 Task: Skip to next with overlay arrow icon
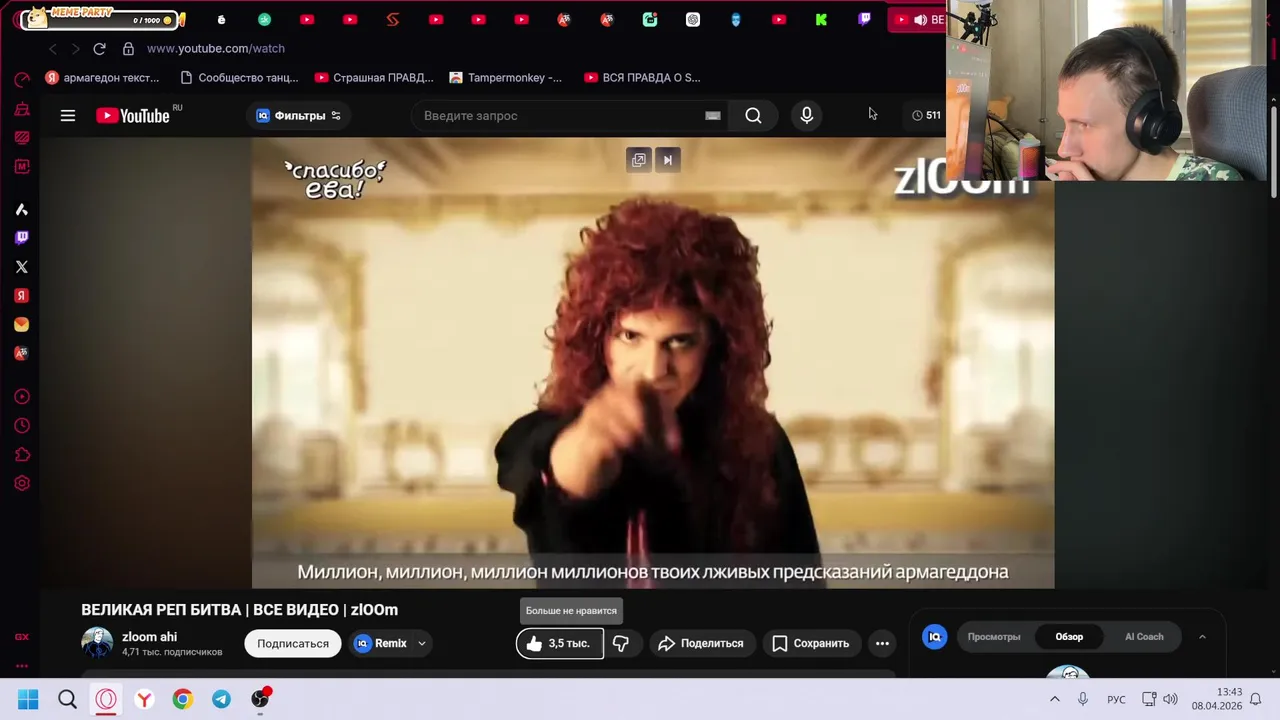[x=668, y=160]
